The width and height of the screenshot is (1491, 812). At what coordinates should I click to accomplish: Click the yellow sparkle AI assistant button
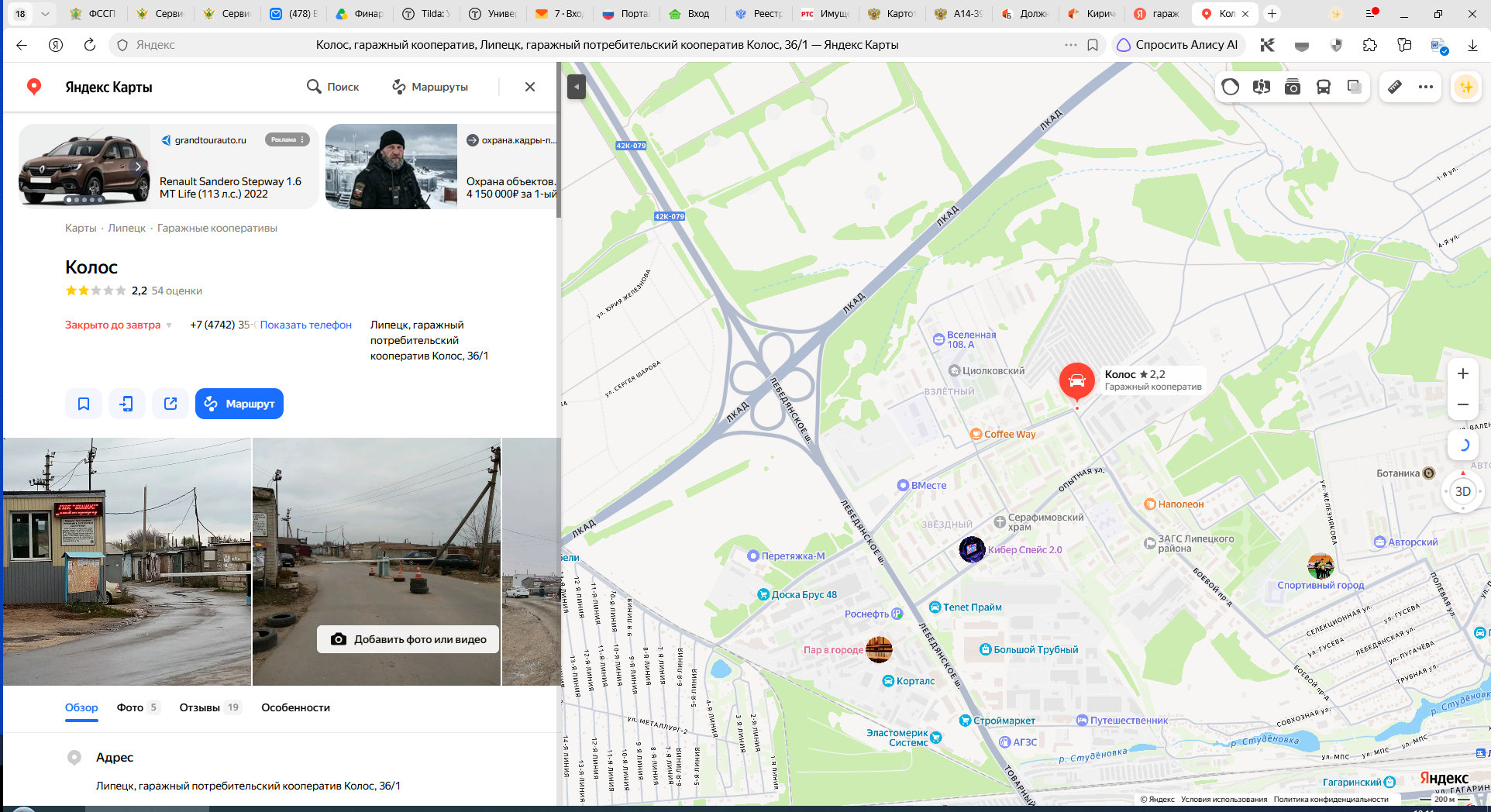tap(1466, 87)
